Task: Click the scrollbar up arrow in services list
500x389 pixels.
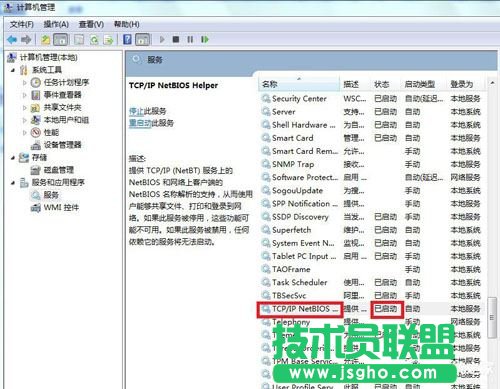Action: (x=492, y=82)
